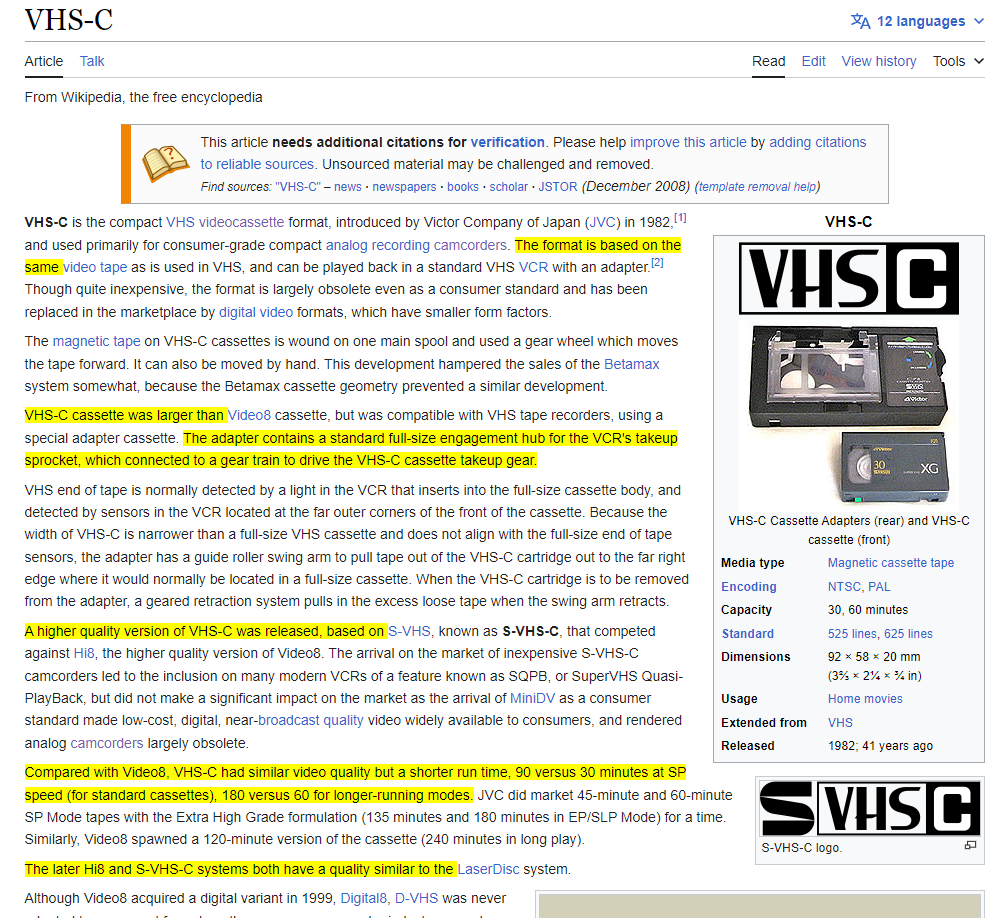Open the "VHS-C" find sources link
The width and height of the screenshot is (1008, 918).
click(298, 186)
